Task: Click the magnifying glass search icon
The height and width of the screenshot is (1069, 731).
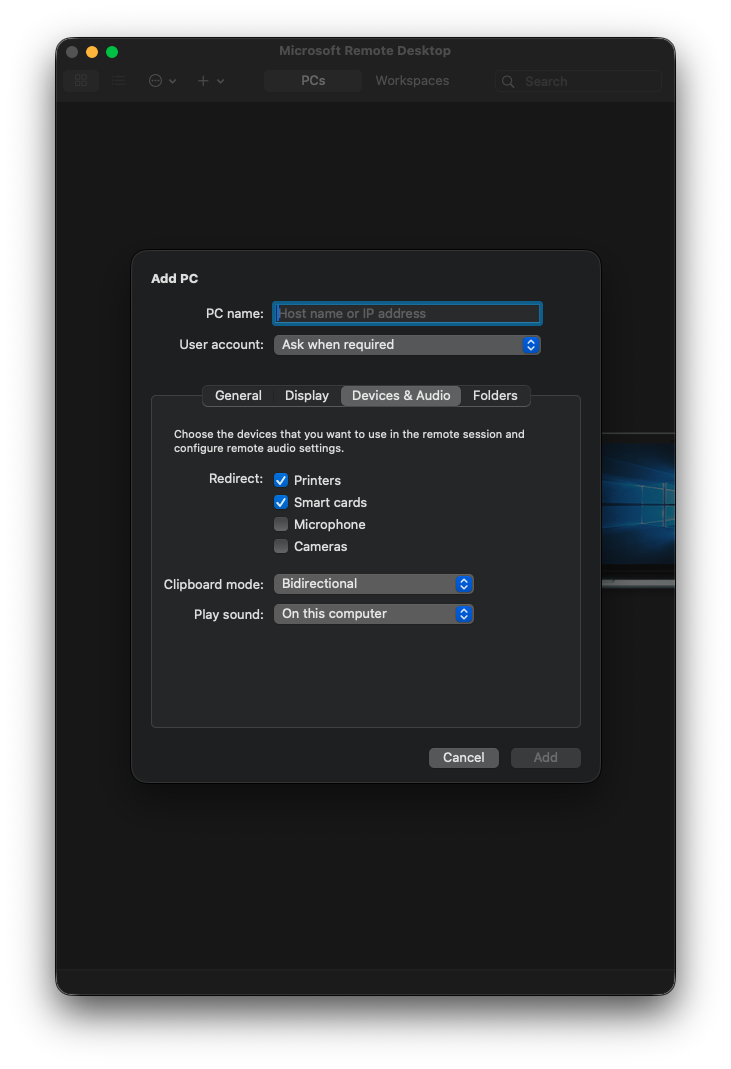Action: click(x=508, y=82)
